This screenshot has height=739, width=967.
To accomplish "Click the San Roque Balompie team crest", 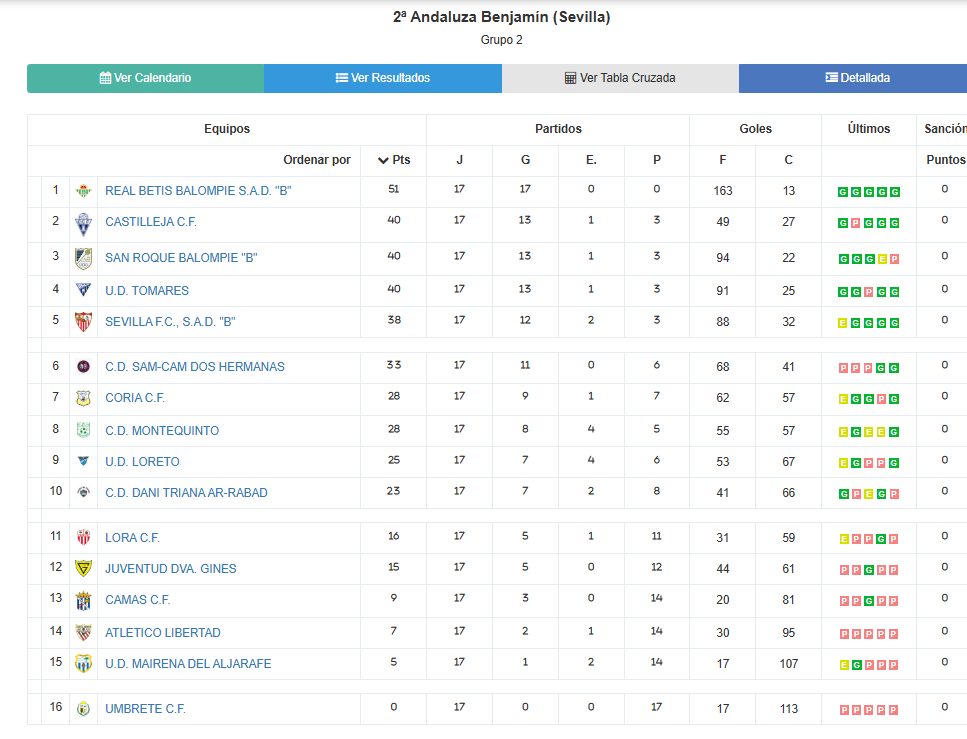I will coord(83,258).
